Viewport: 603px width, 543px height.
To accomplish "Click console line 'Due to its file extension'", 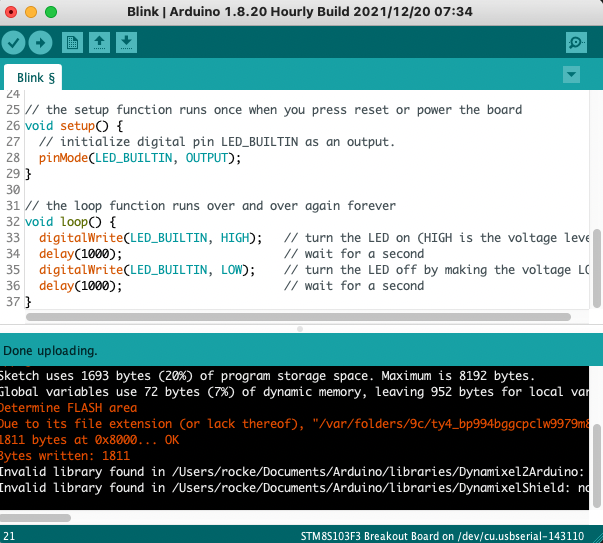I will (x=294, y=424).
